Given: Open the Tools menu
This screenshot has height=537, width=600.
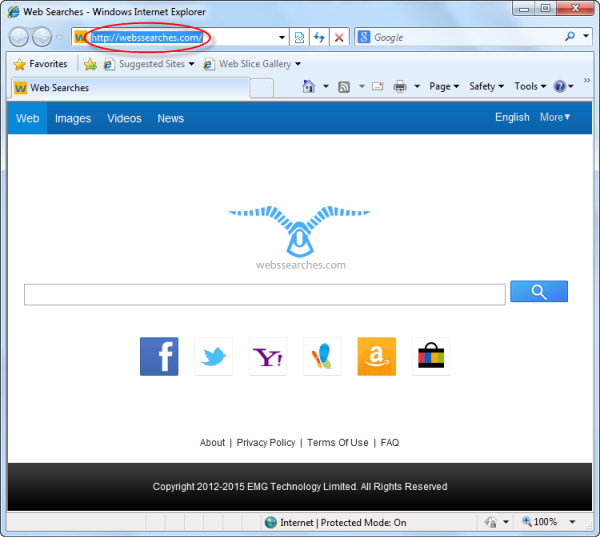Looking at the screenshot, I should click(530, 87).
